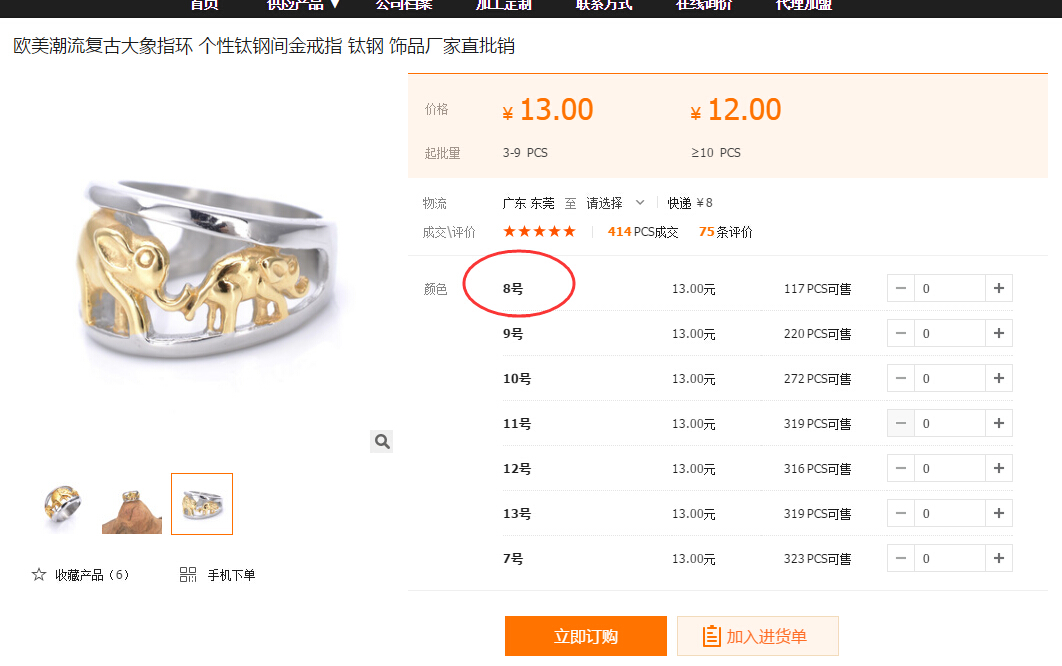This screenshot has width=1062, height=666.
Task: Expand the 供应产品 menu arrow
Action: (335, 5)
